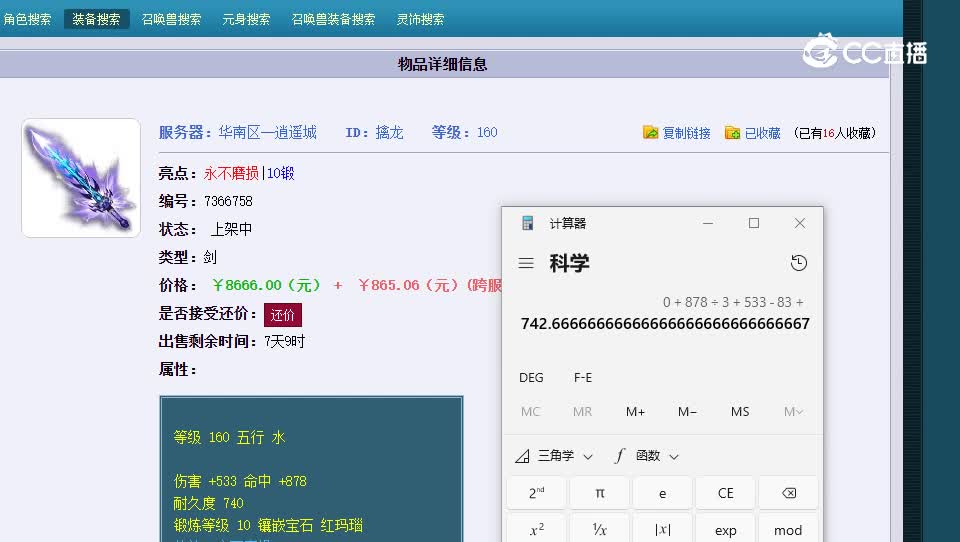Click the sword item thumbnail
This screenshot has width=960, height=542.
81,178
